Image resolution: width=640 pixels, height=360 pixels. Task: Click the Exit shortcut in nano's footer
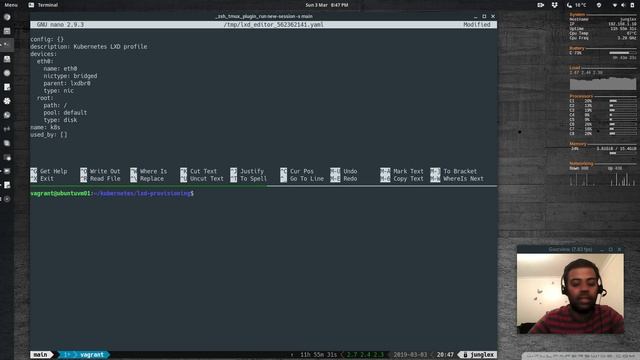(42, 179)
